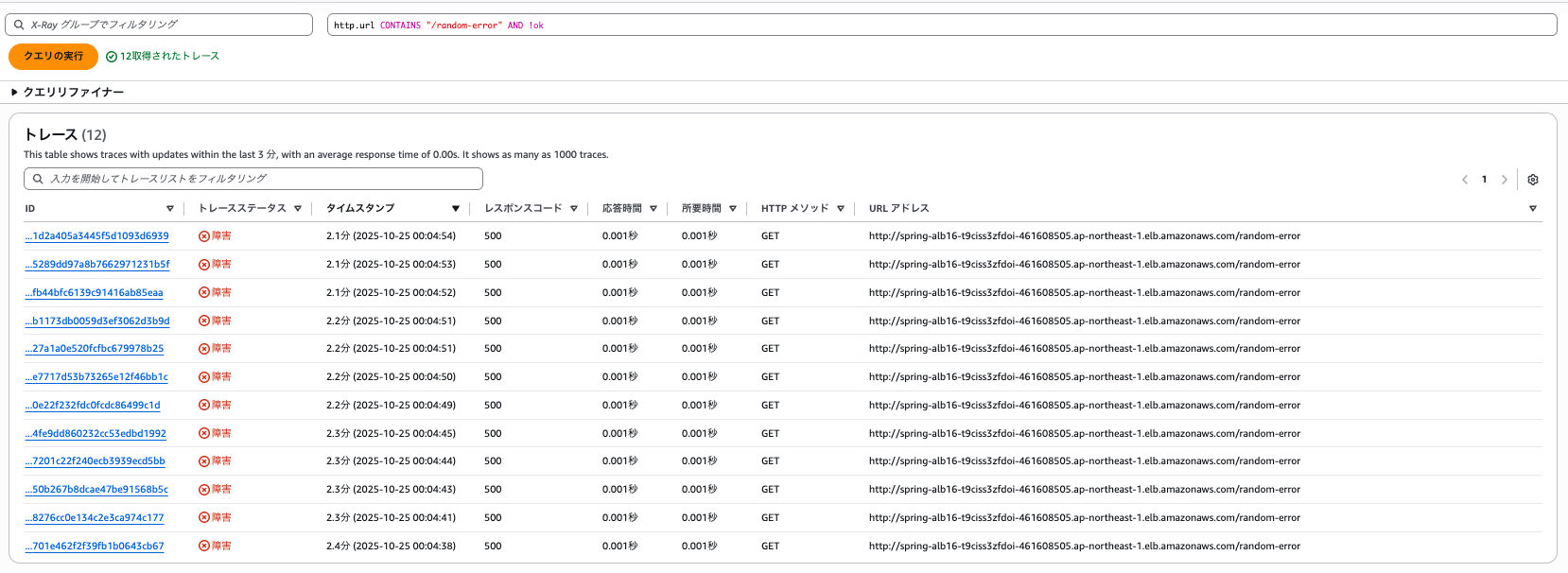The height and width of the screenshot is (573, 1568).
Task: Click the next page arrow in pagination
Action: coord(1504,180)
